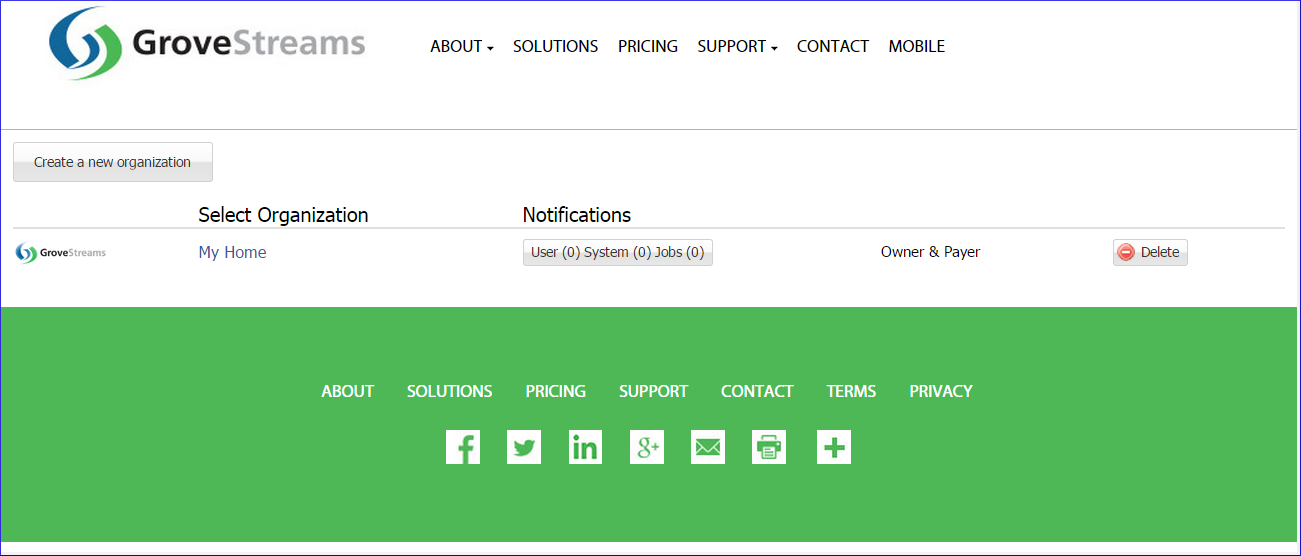The image size is (1301, 556).
Task: Click the Google Plus icon
Action: (647, 447)
